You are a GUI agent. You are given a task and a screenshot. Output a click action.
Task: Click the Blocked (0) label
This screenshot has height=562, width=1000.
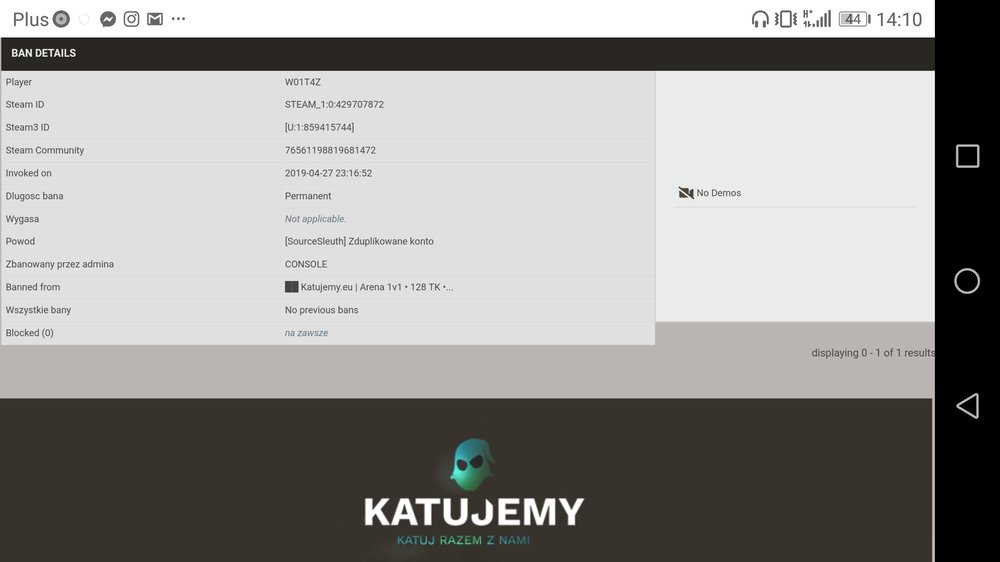tap(29, 333)
